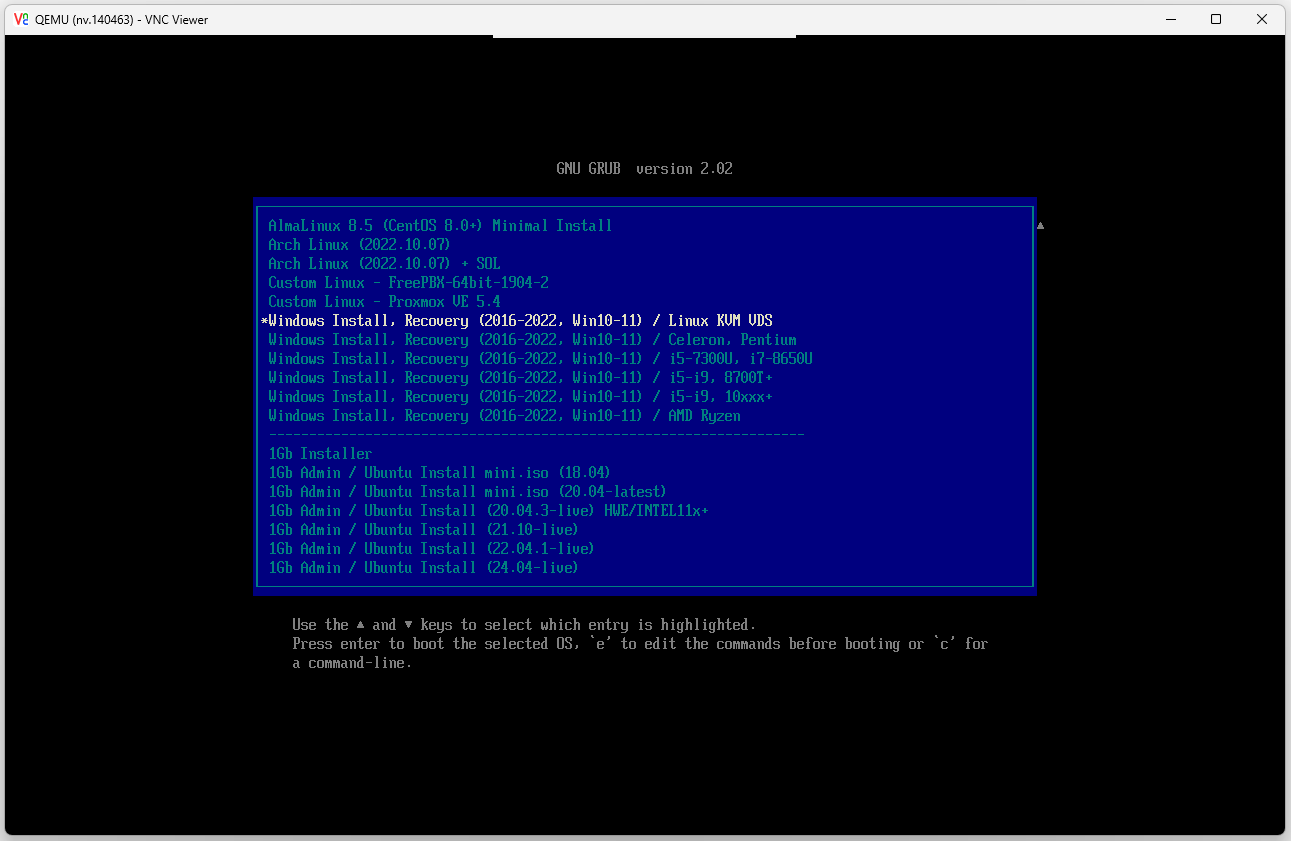Image resolution: width=1291 pixels, height=841 pixels.
Task: Select Windows Install i5-i9, 8700T+ entry
Action: pyautogui.click(x=520, y=378)
